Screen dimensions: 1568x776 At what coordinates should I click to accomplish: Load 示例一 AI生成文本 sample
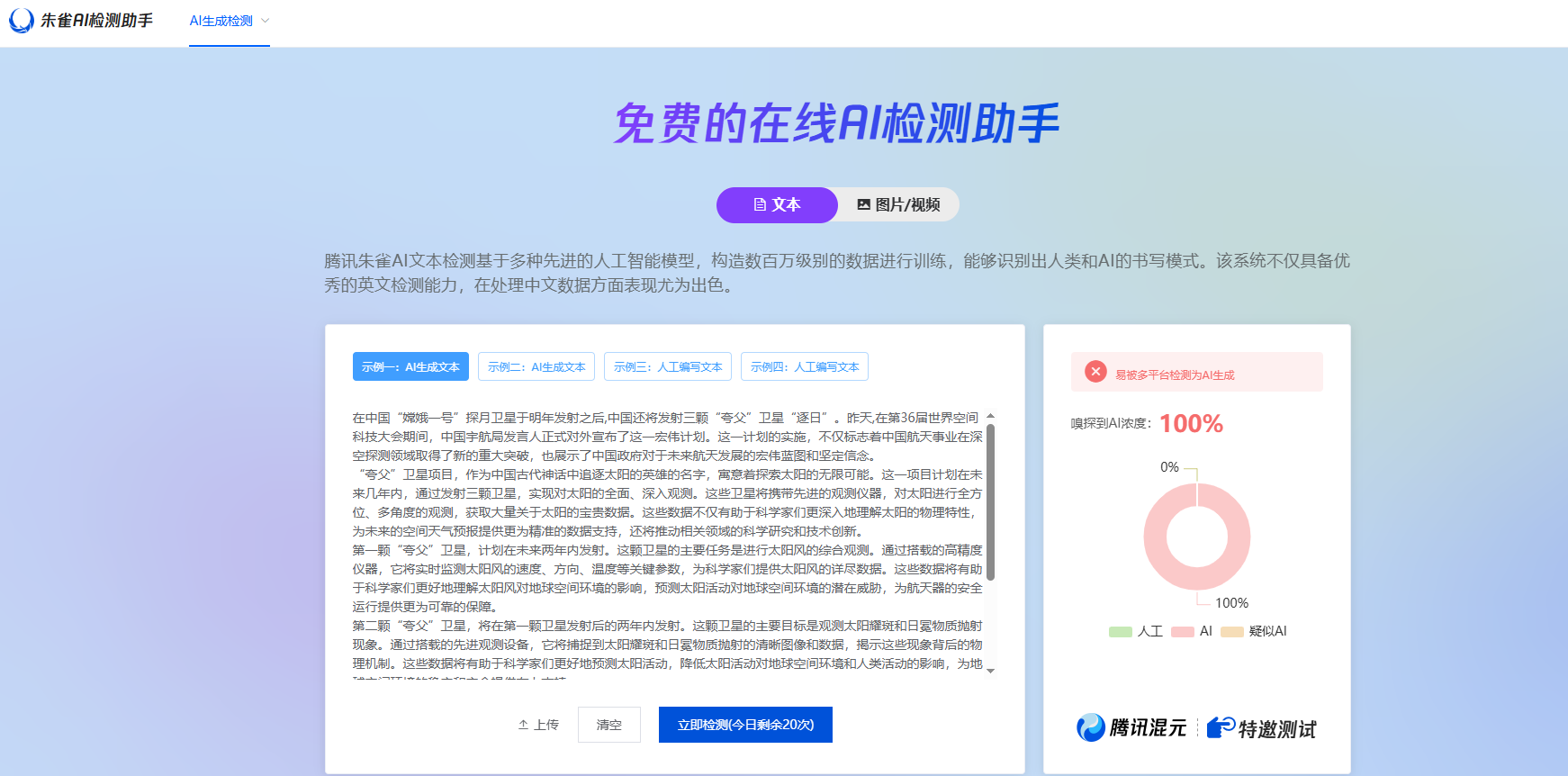pos(410,367)
